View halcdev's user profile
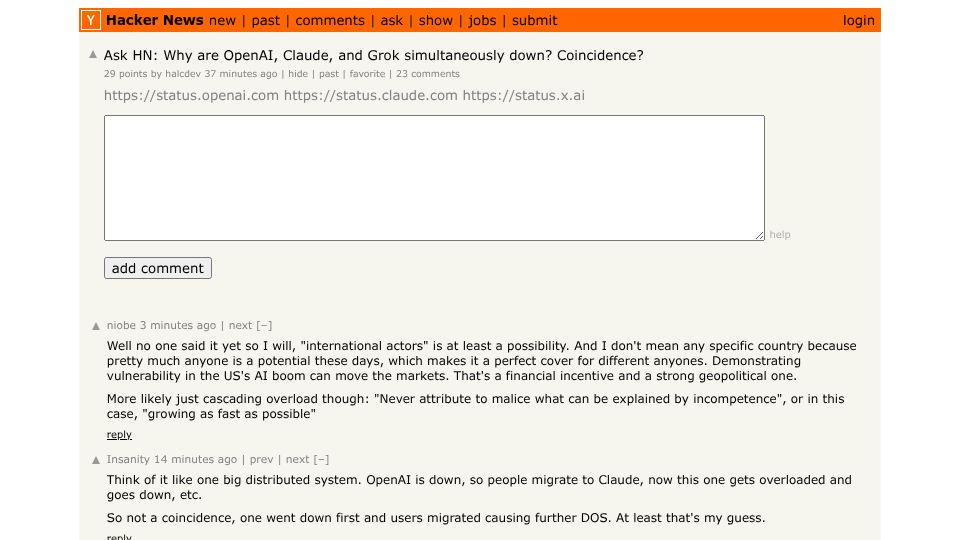The width and height of the screenshot is (960, 540). (x=183, y=73)
